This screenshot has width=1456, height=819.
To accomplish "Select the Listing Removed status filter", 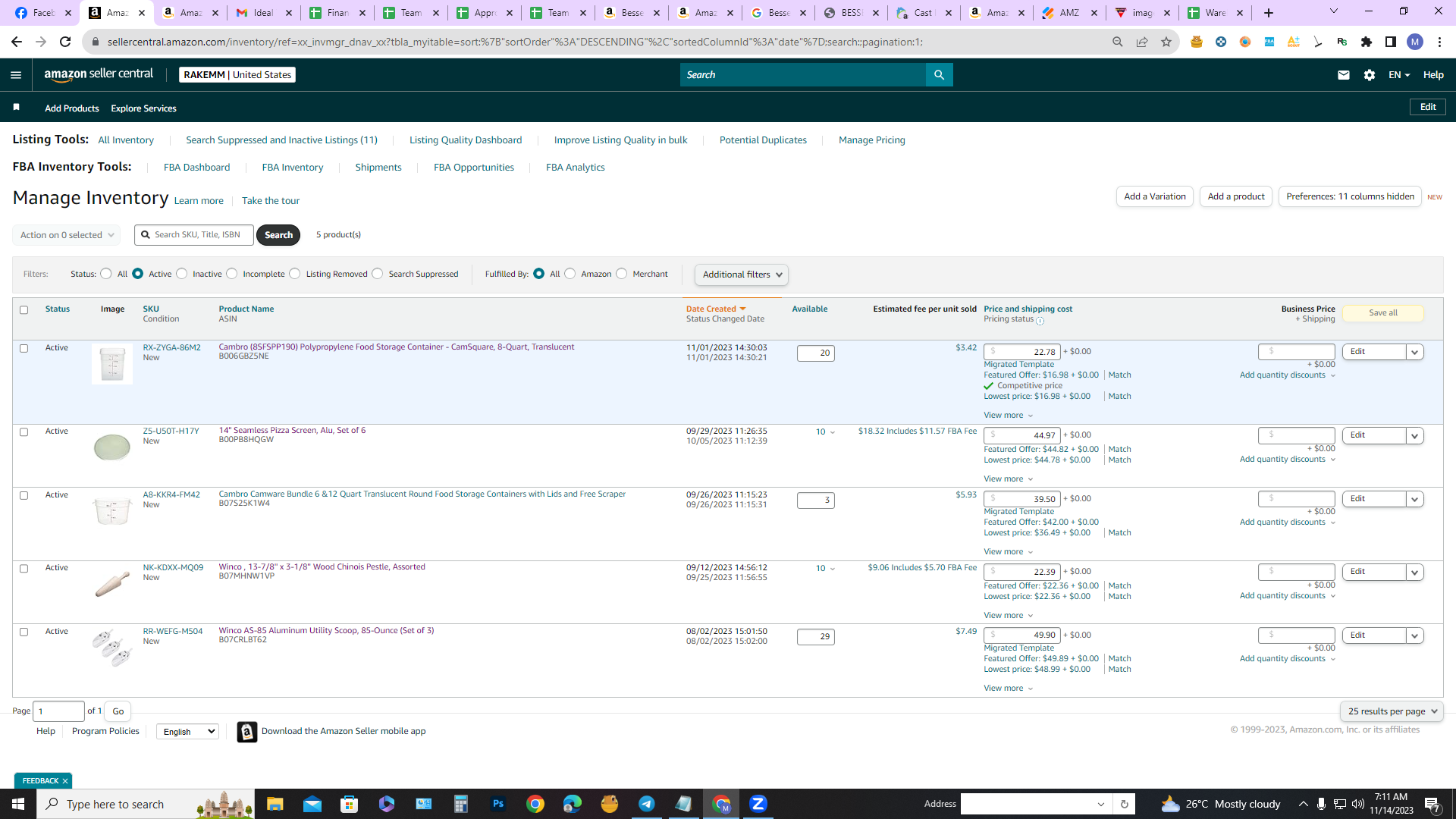I will [295, 274].
